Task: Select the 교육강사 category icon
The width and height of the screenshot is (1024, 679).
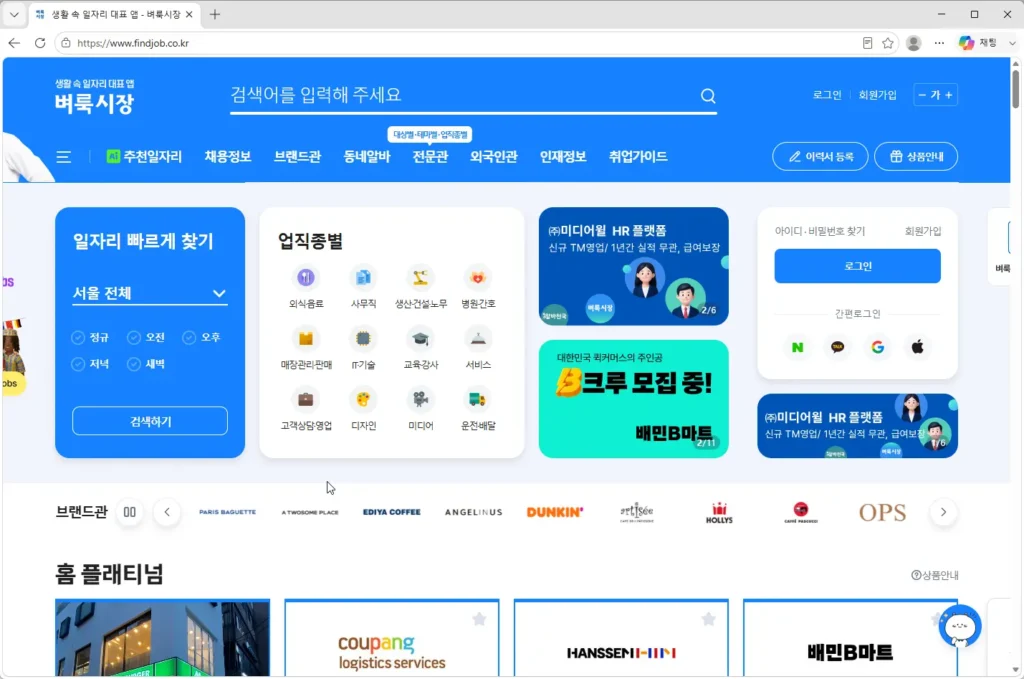Action: (421, 338)
